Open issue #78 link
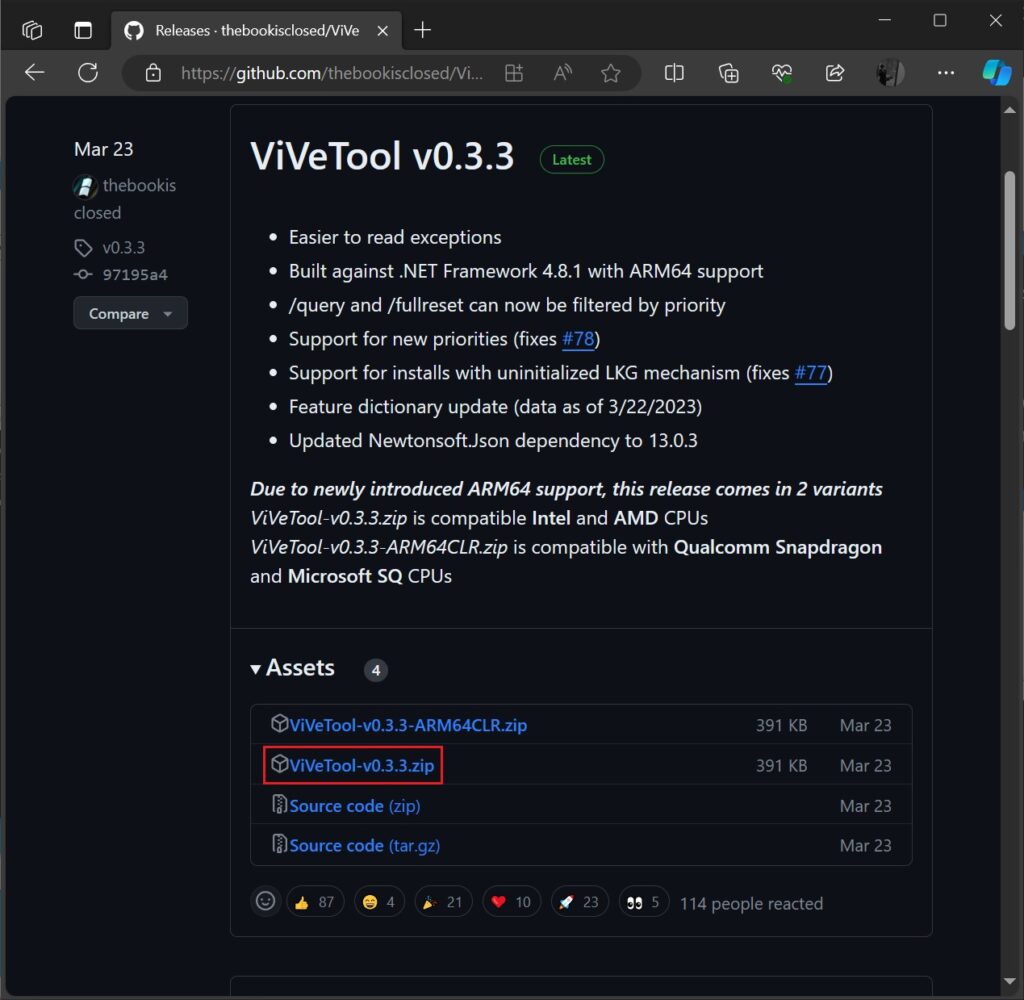Screen dimensions: 1024x1000 click(578, 339)
